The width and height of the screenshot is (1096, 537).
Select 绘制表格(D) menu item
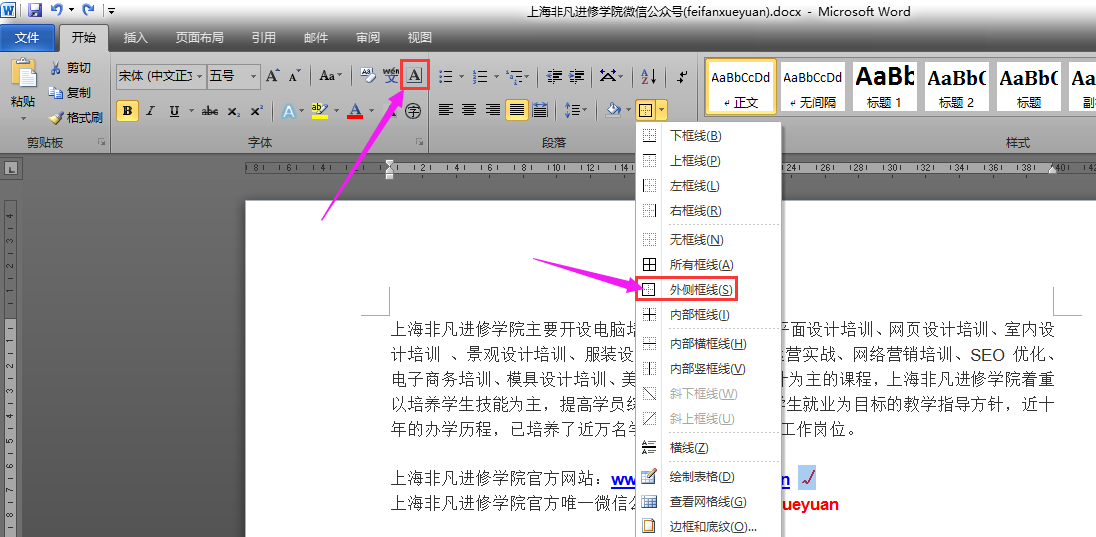708,477
